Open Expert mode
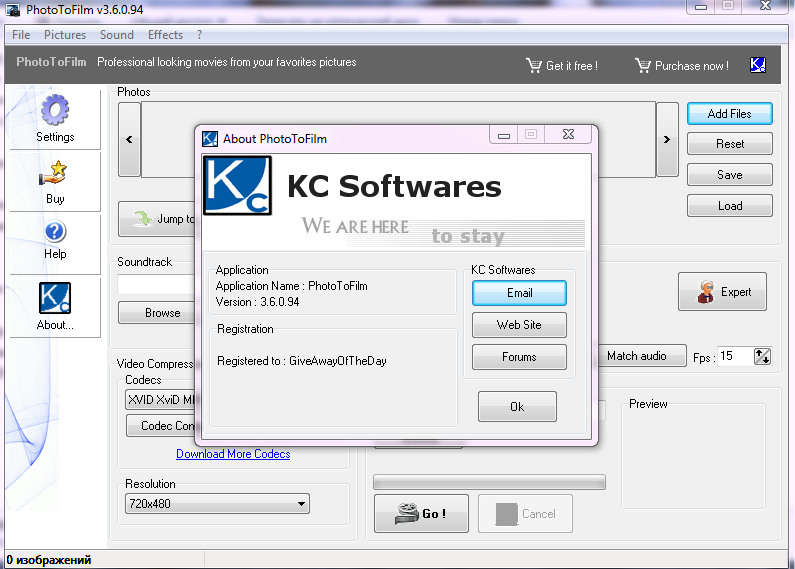The width and height of the screenshot is (795, 569). coord(722,292)
